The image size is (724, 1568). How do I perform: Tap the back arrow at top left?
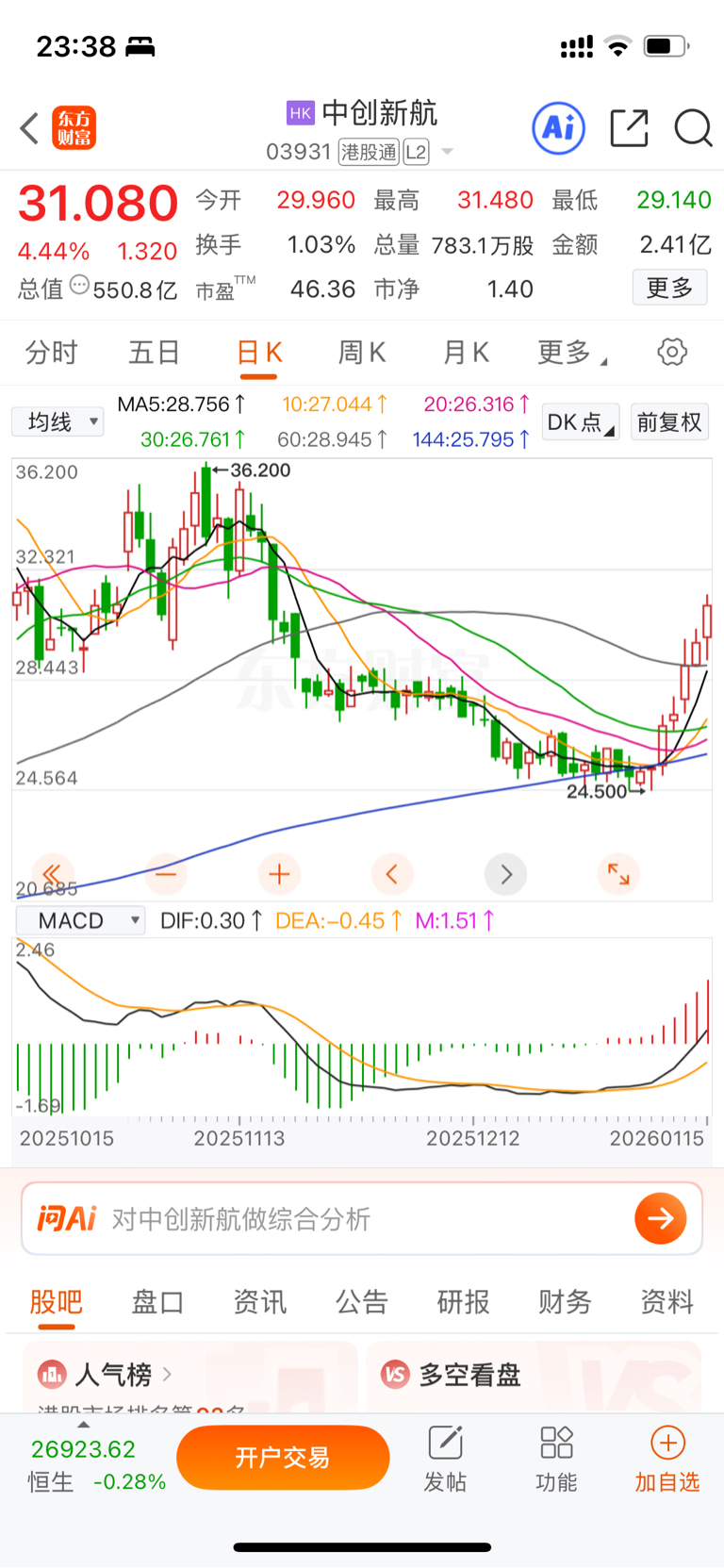[x=29, y=128]
